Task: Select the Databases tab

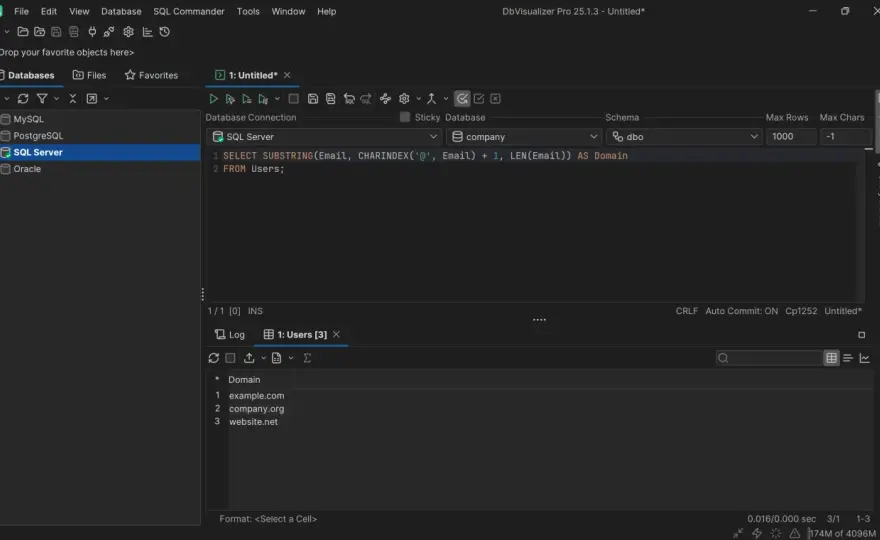Action: 28,75
